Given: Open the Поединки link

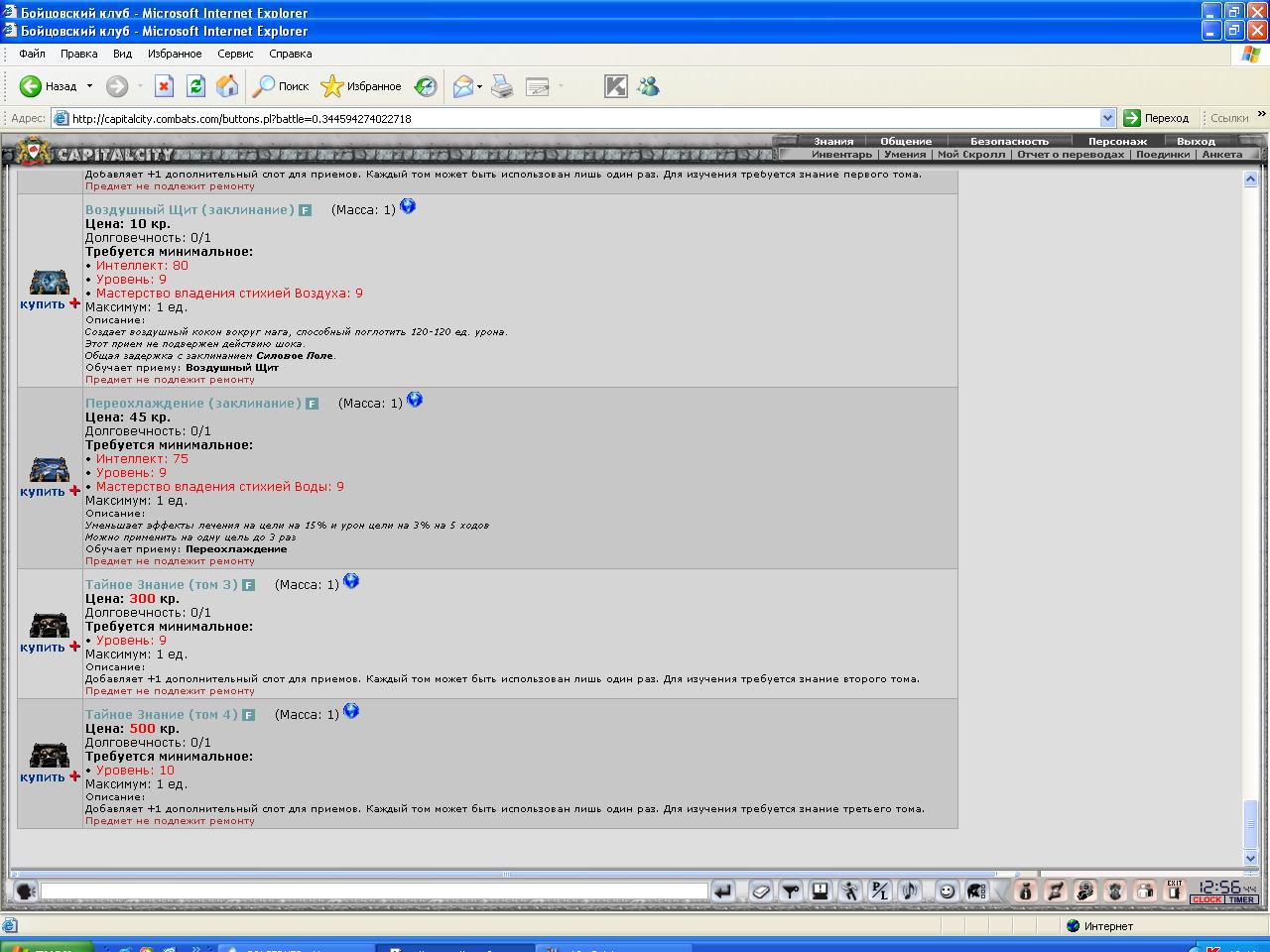Looking at the screenshot, I should pos(1163,154).
